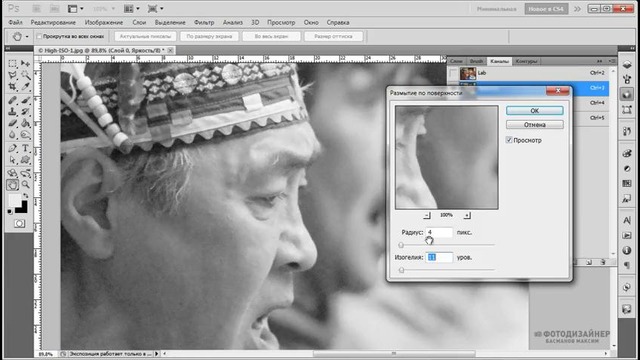Viewport: 640px width, 360px height.
Task: Open the Info panel icon in dock
Action: (x=627, y=250)
